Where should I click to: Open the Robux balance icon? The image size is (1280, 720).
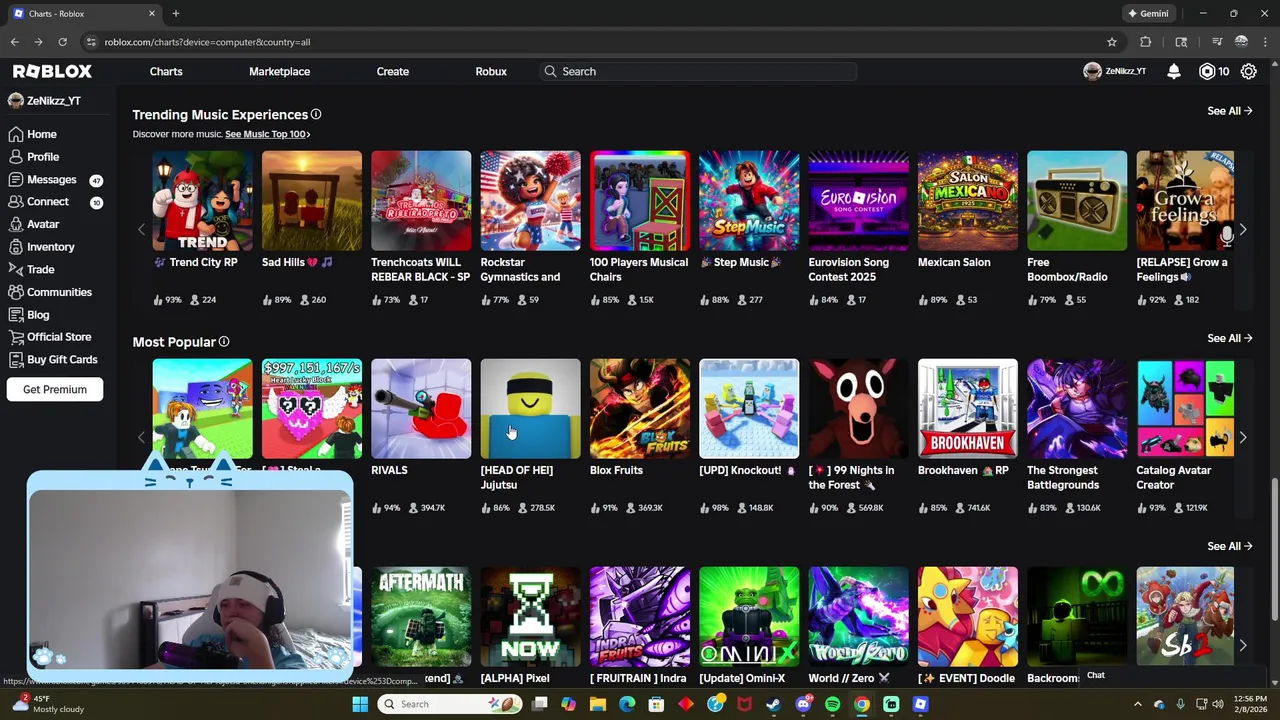pos(1207,71)
